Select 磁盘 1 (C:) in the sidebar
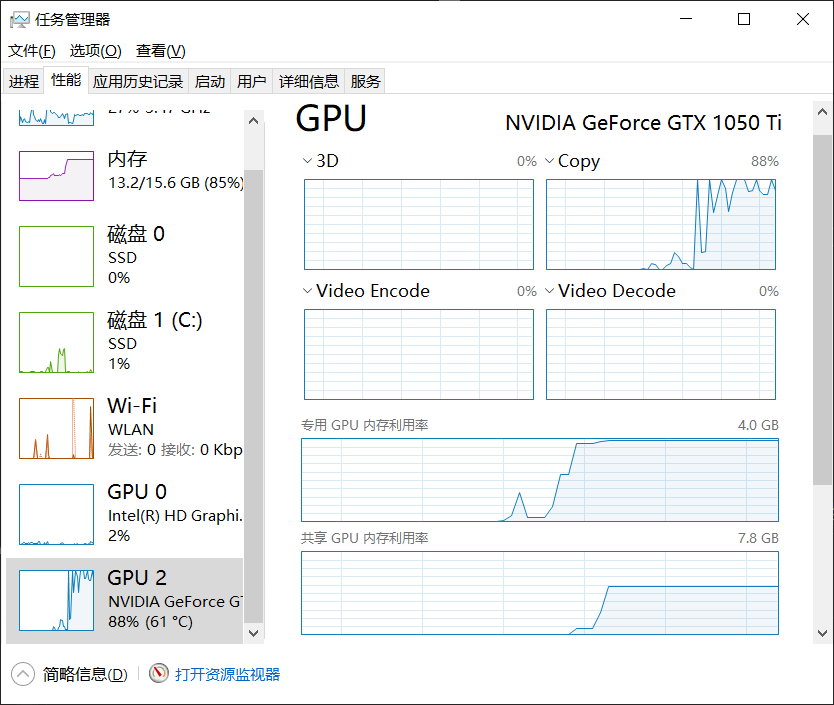The width and height of the screenshot is (834, 705). click(120, 340)
